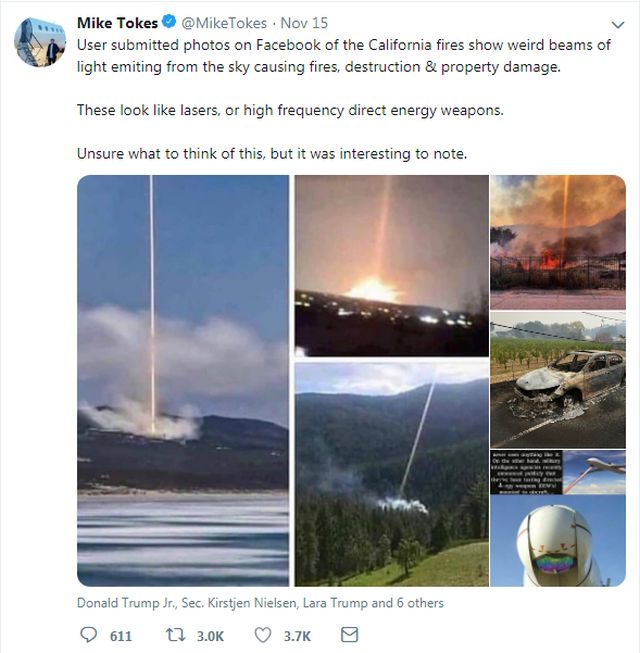This screenshot has height=653, width=640.
Task: Open the night explosion glow photo
Action: click(x=391, y=265)
